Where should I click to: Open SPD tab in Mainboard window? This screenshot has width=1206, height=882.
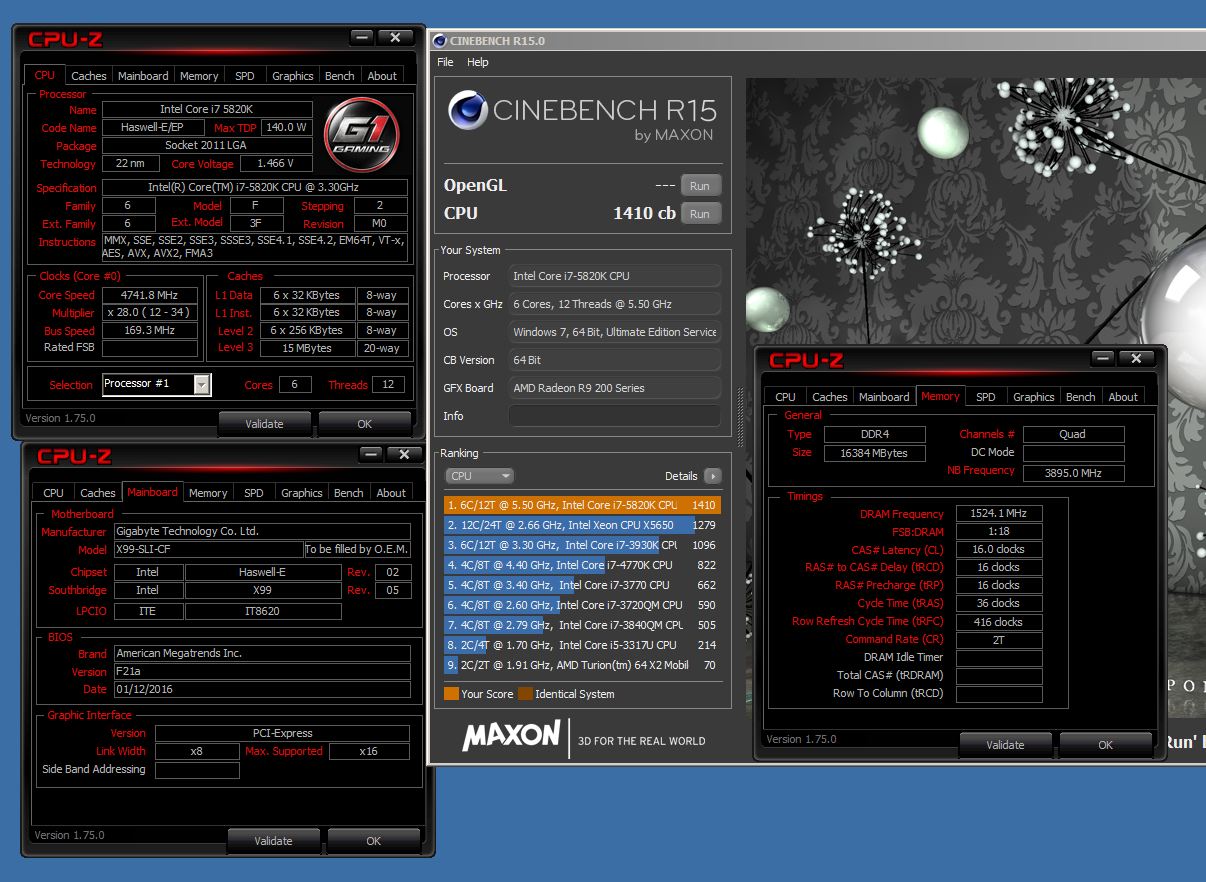254,493
